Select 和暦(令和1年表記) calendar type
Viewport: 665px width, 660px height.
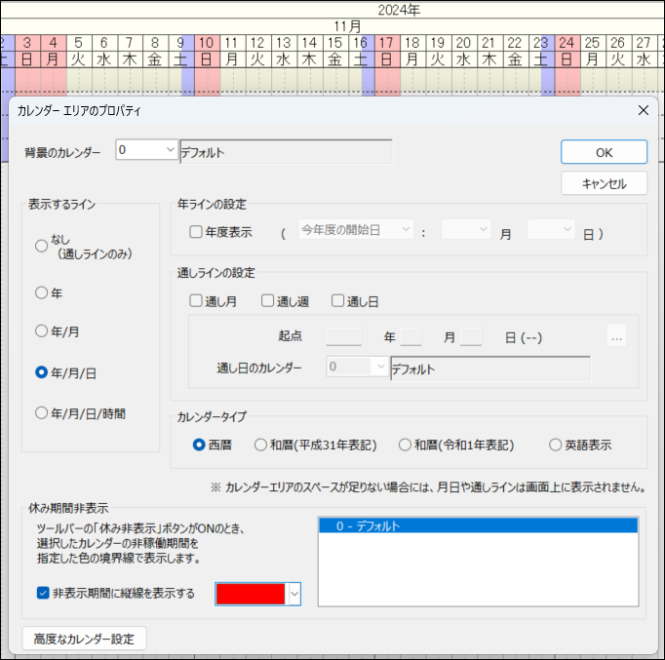(x=405, y=445)
